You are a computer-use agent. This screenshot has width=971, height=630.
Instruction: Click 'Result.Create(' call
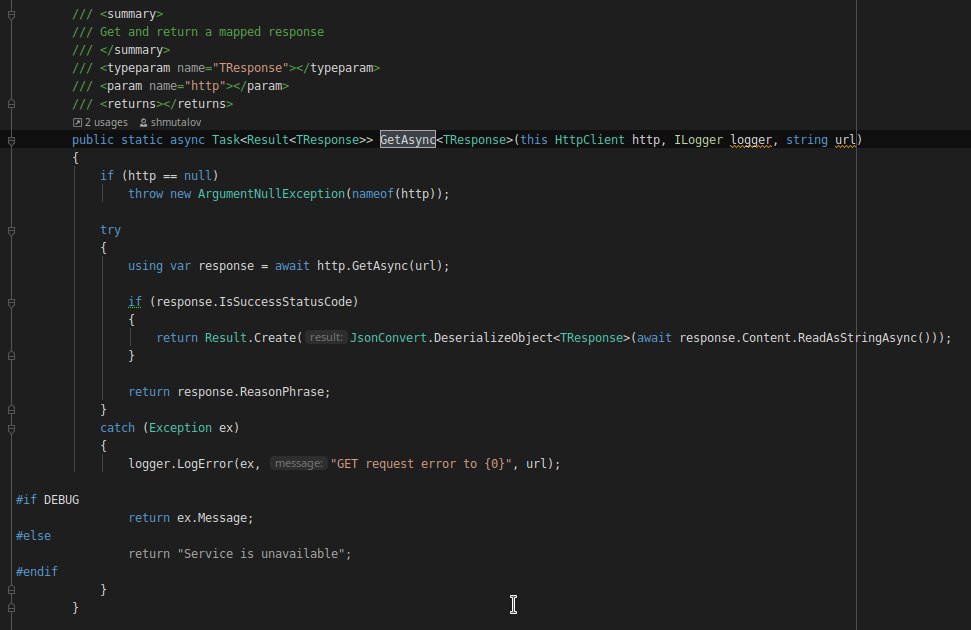(253, 338)
